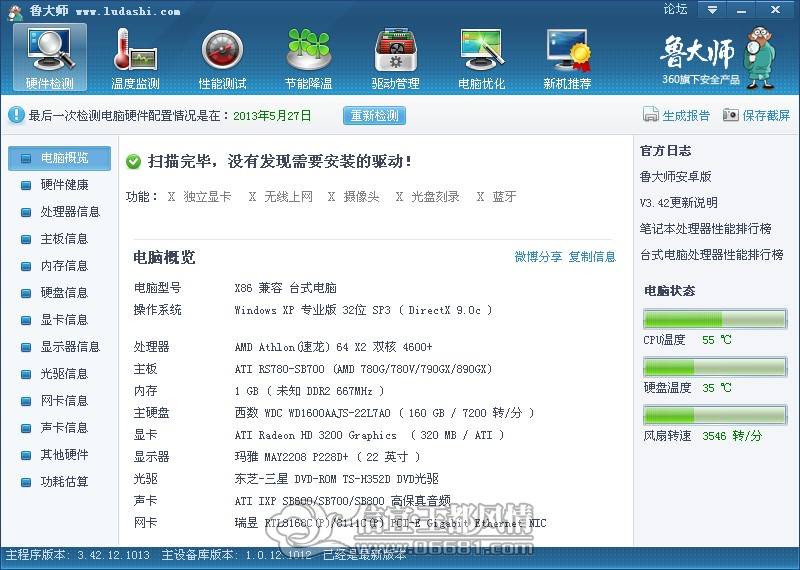The width and height of the screenshot is (800, 570).
Task: Click the CPU温度 progress bar
Action: coord(715,319)
